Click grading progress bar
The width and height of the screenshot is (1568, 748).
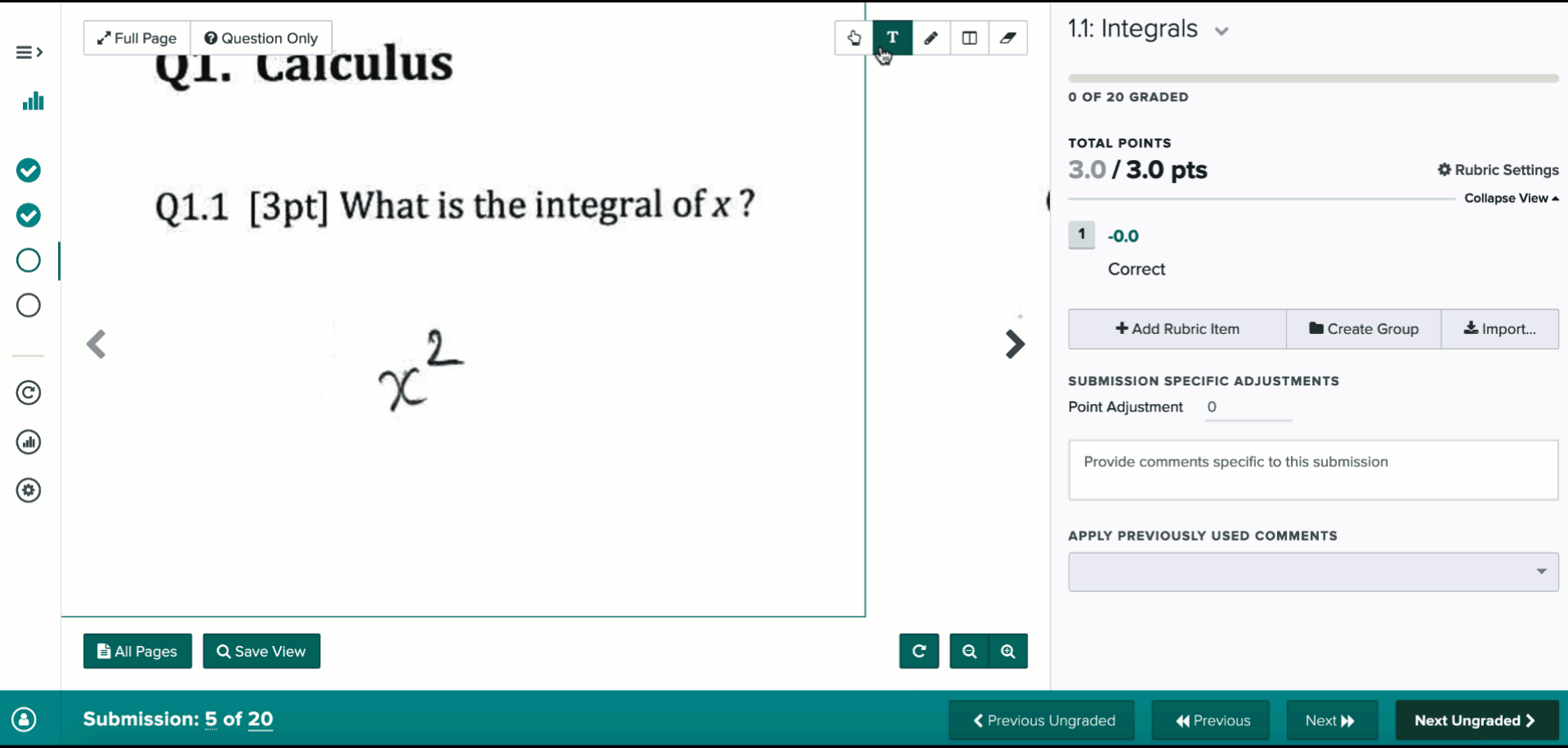[1313, 78]
